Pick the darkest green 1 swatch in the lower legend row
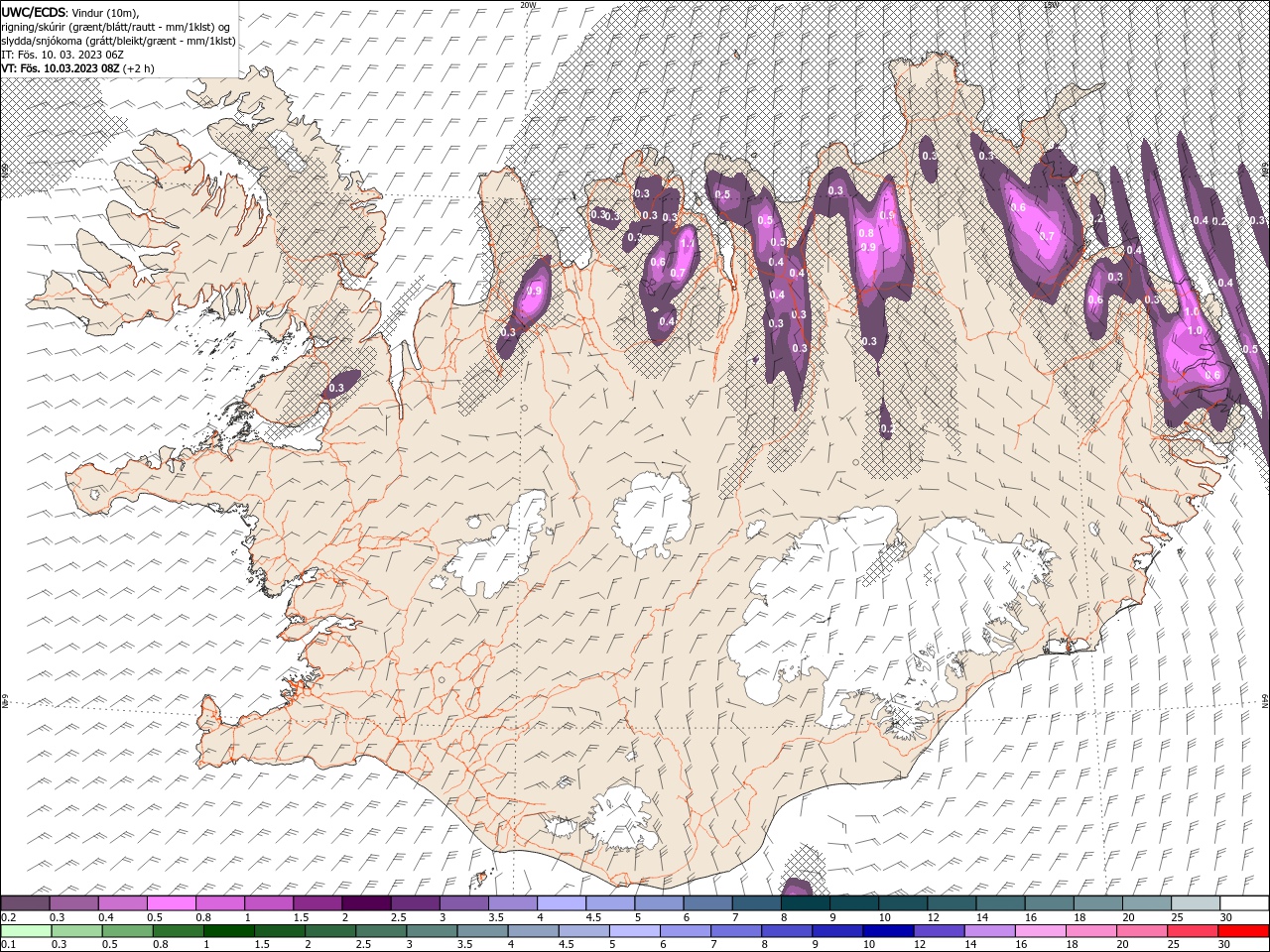The height and width of the screenshot is (952, 1270). [x=228, y=931]
